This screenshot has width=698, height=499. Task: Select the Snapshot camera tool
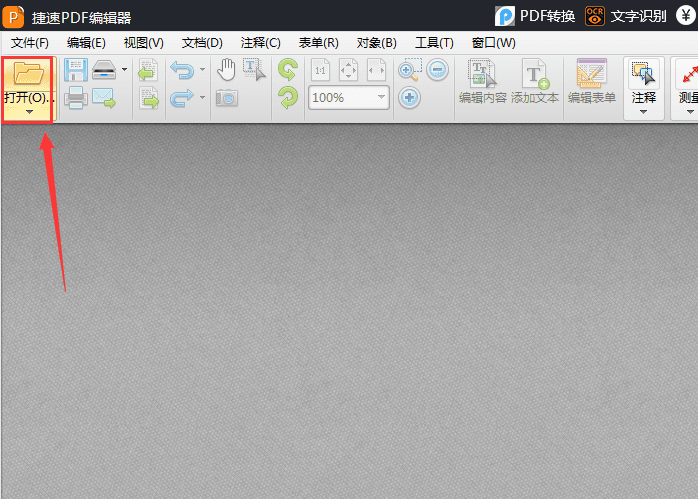tap(227, 98)
